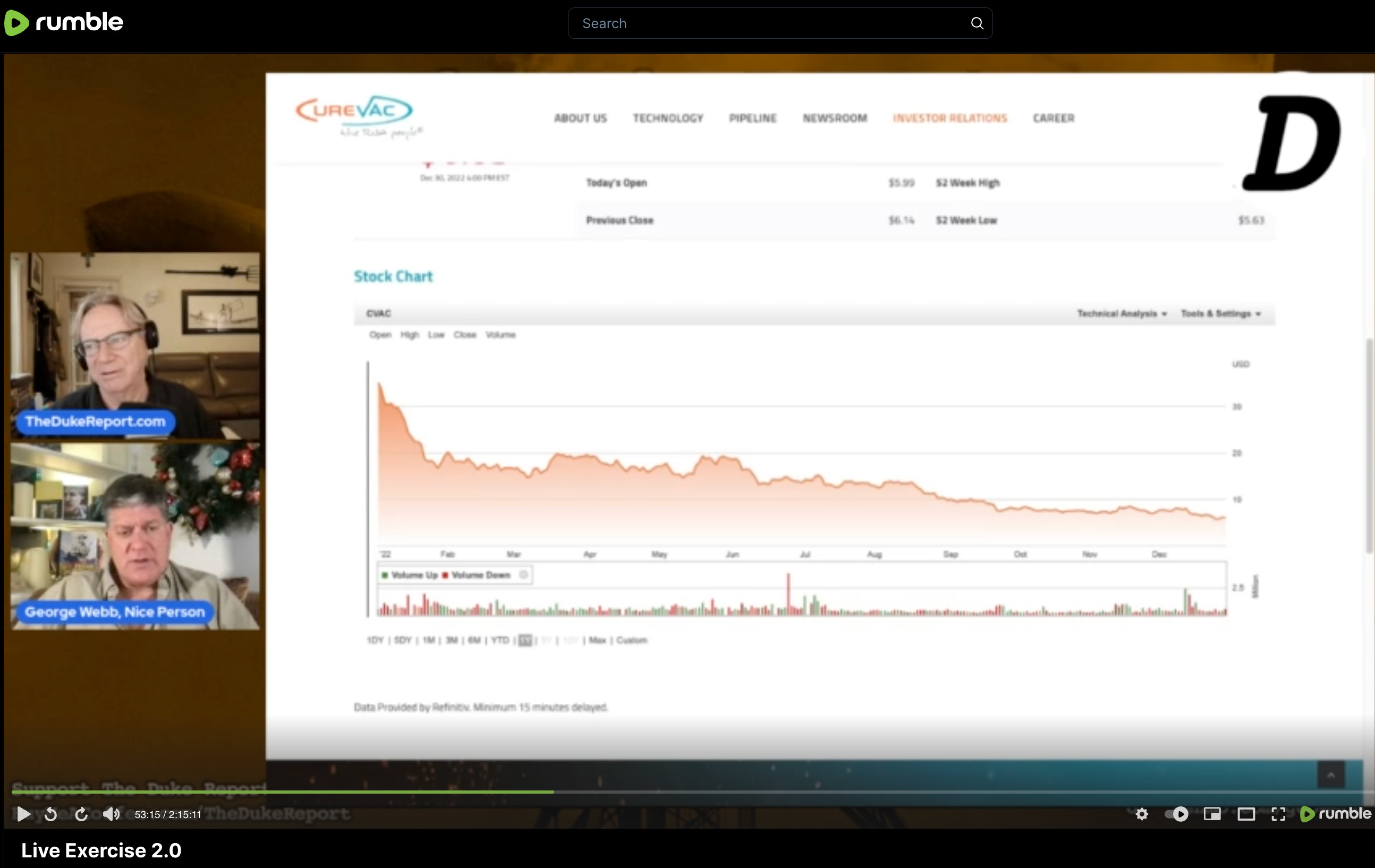Open NEWSROOM menu item
Screen dimensions: 1375x868
[835, 118]
